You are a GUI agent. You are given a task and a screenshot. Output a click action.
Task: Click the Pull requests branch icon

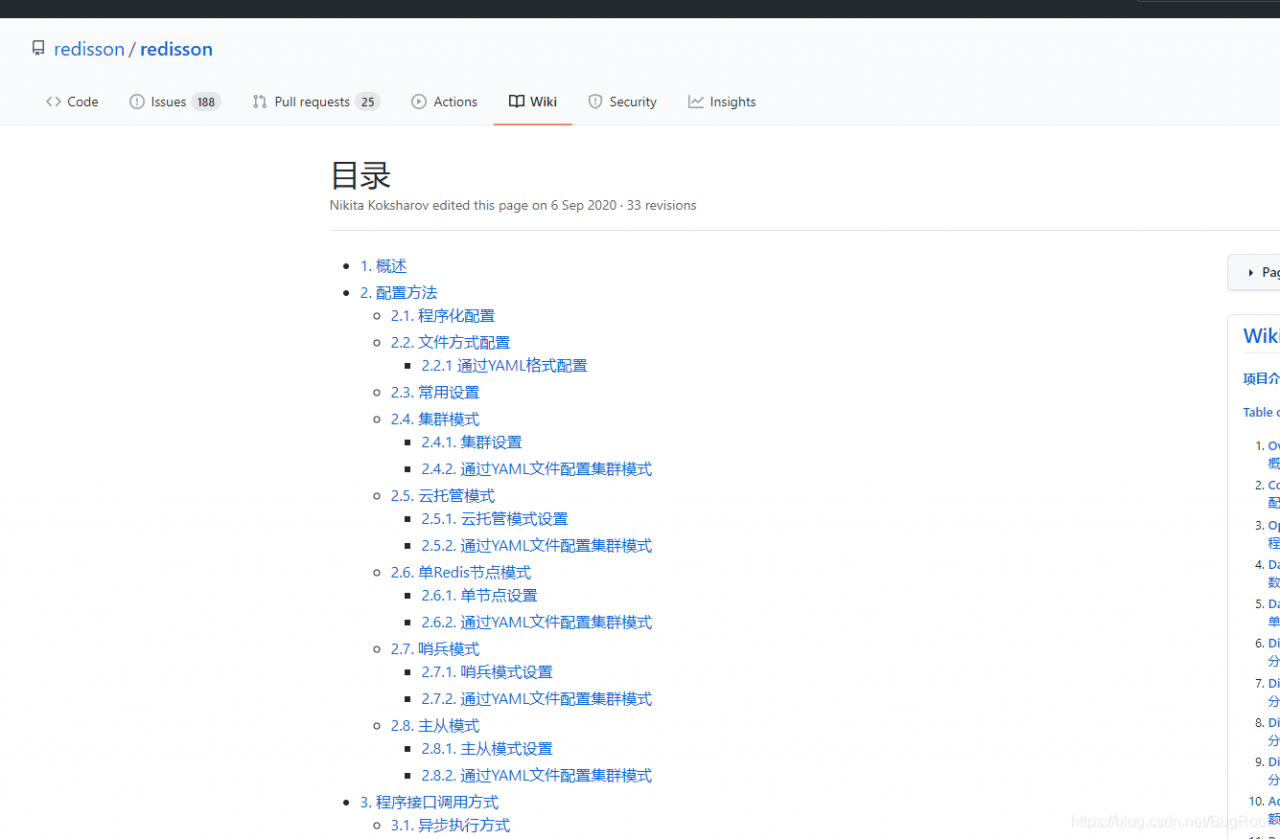[x=258, y=101]
